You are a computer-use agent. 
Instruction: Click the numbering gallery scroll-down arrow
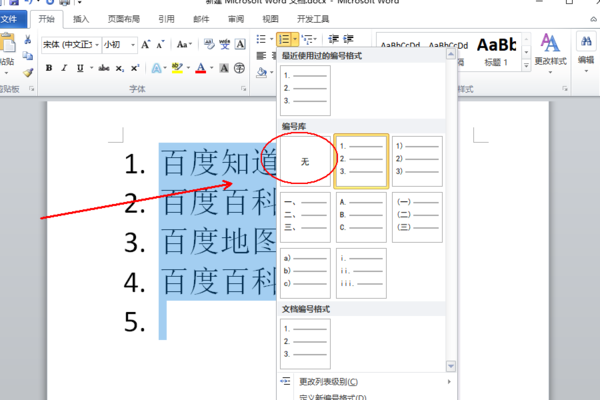coord(451,366)
